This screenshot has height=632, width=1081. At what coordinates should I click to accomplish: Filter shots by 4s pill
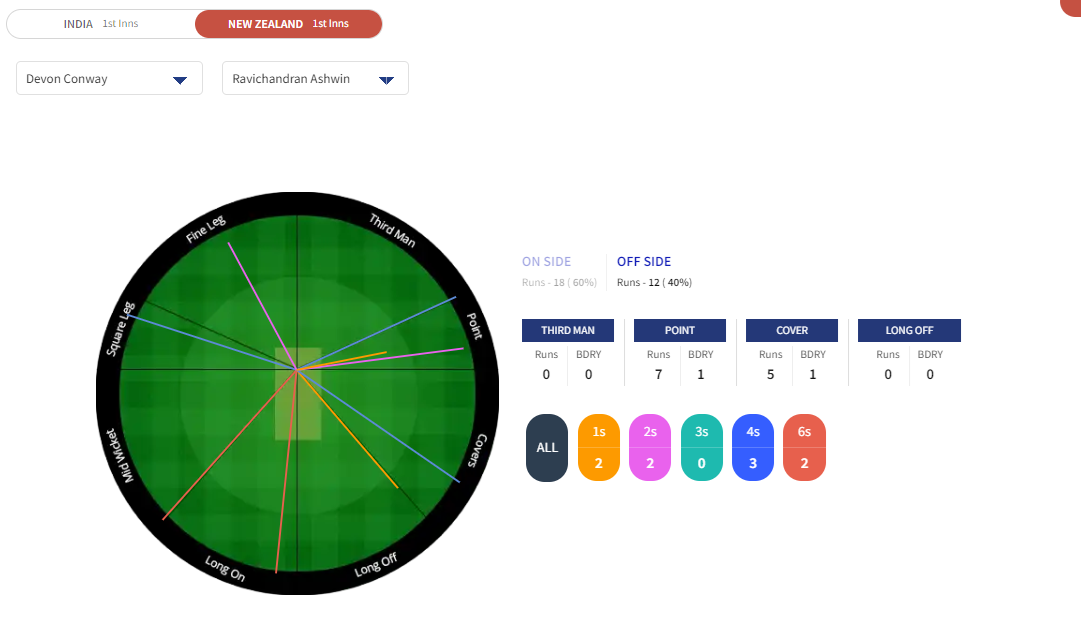tap(753, 448)
